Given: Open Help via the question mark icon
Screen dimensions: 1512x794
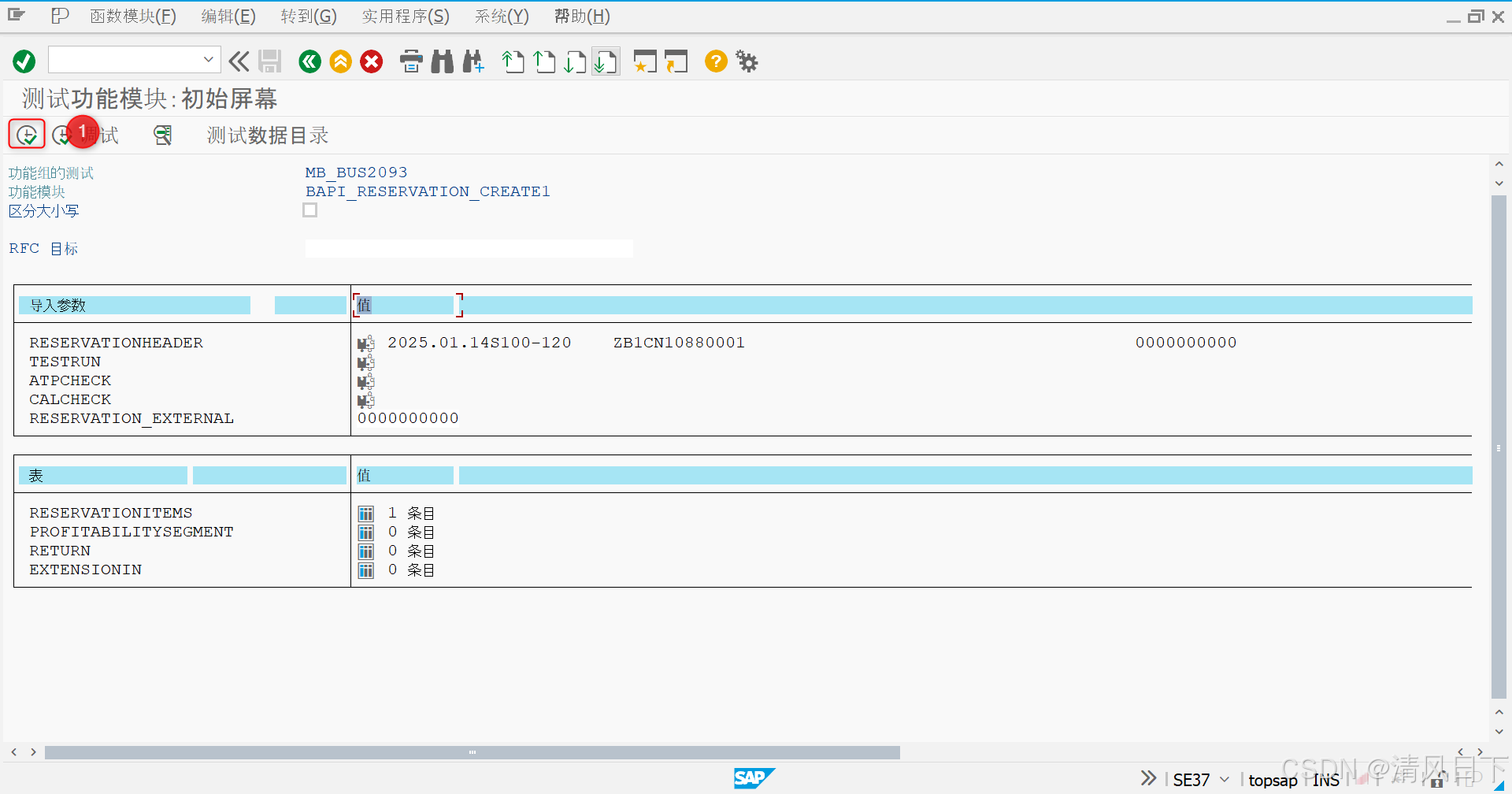Looking at the screenshot, I should [x=715, y=61].
